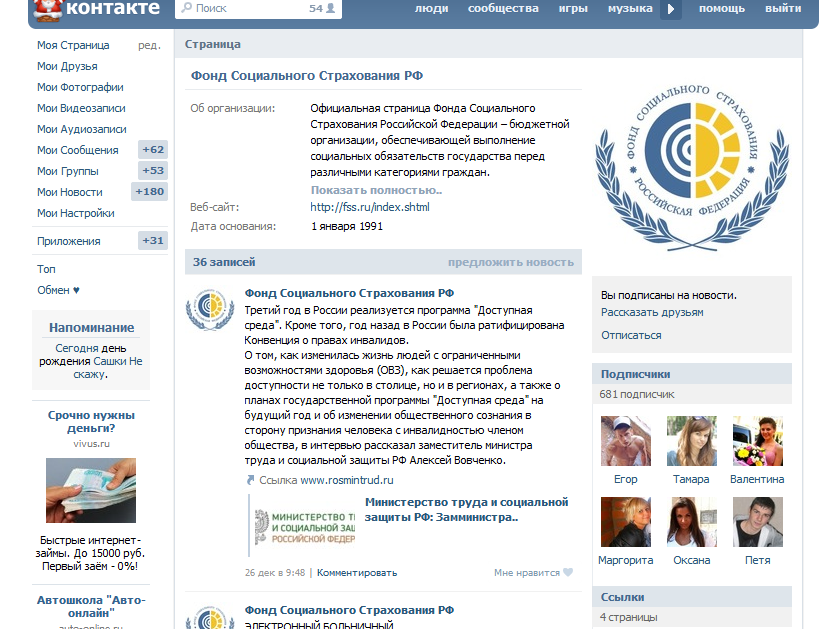Click the VKontakte logo in header

point(97,9)
